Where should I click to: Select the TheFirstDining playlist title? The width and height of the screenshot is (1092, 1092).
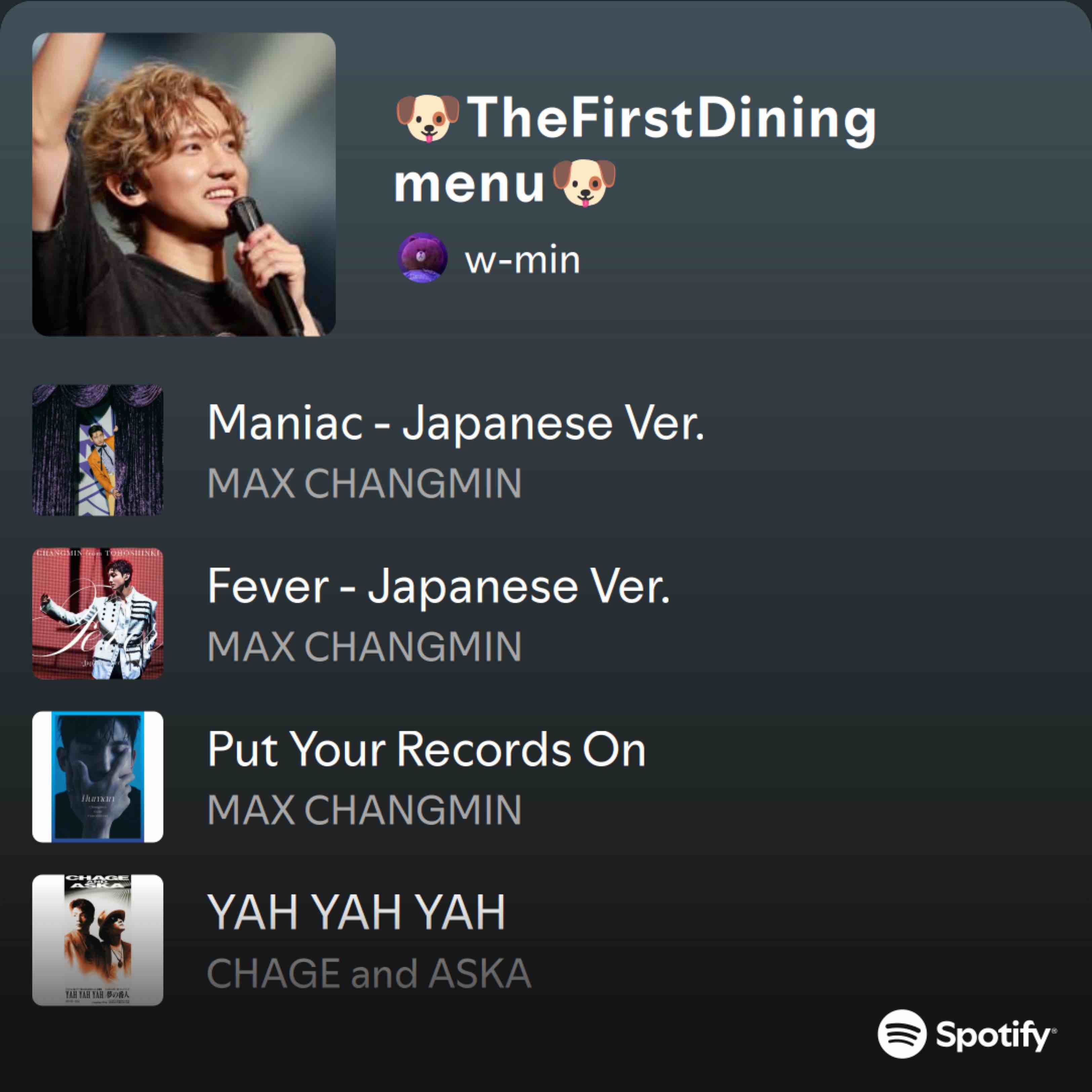coord(635,150)
